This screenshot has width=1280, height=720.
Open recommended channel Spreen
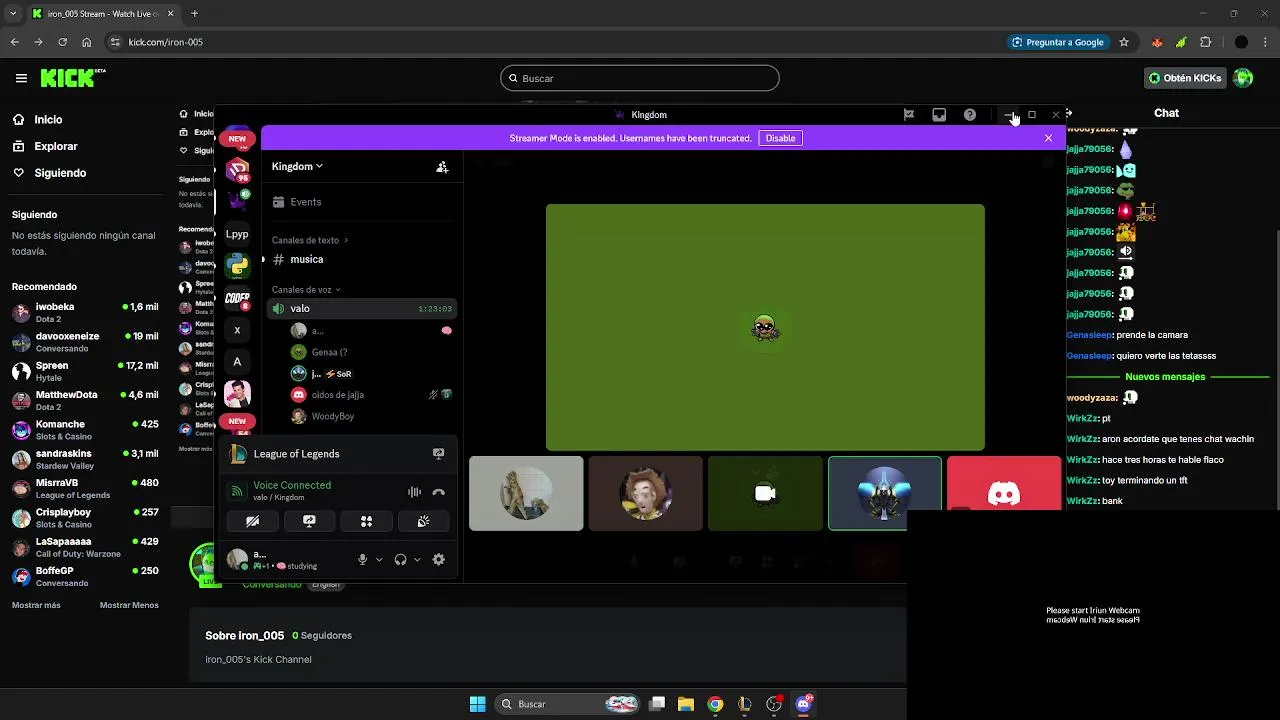(85, 371)
